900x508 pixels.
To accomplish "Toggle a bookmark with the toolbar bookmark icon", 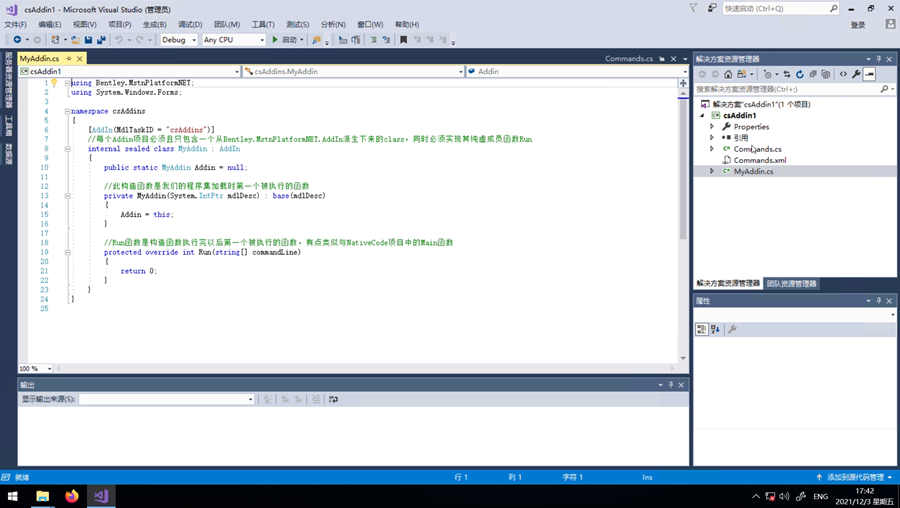I will [x=404, y=40].
